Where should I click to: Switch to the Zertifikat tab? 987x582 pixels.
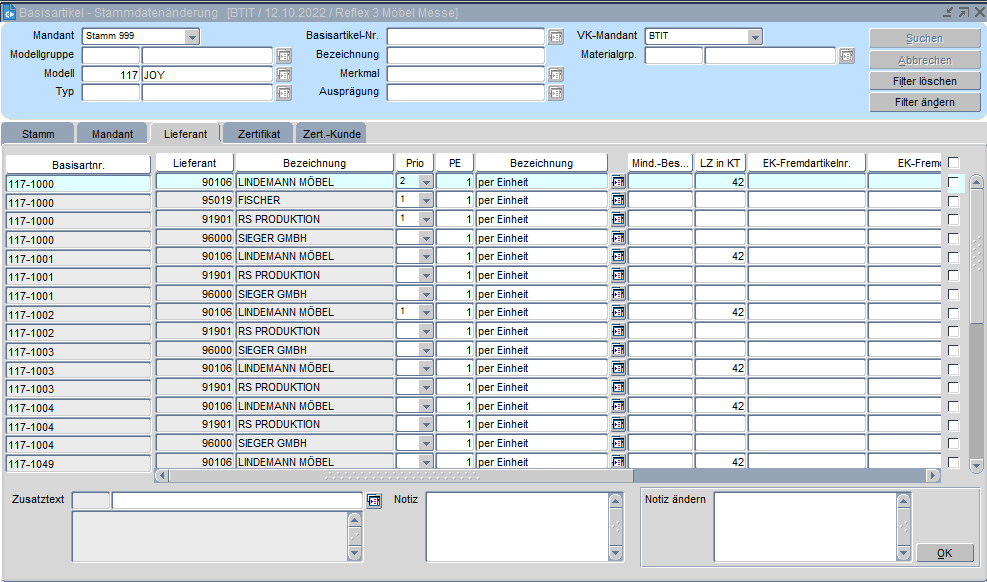[258, 133]
